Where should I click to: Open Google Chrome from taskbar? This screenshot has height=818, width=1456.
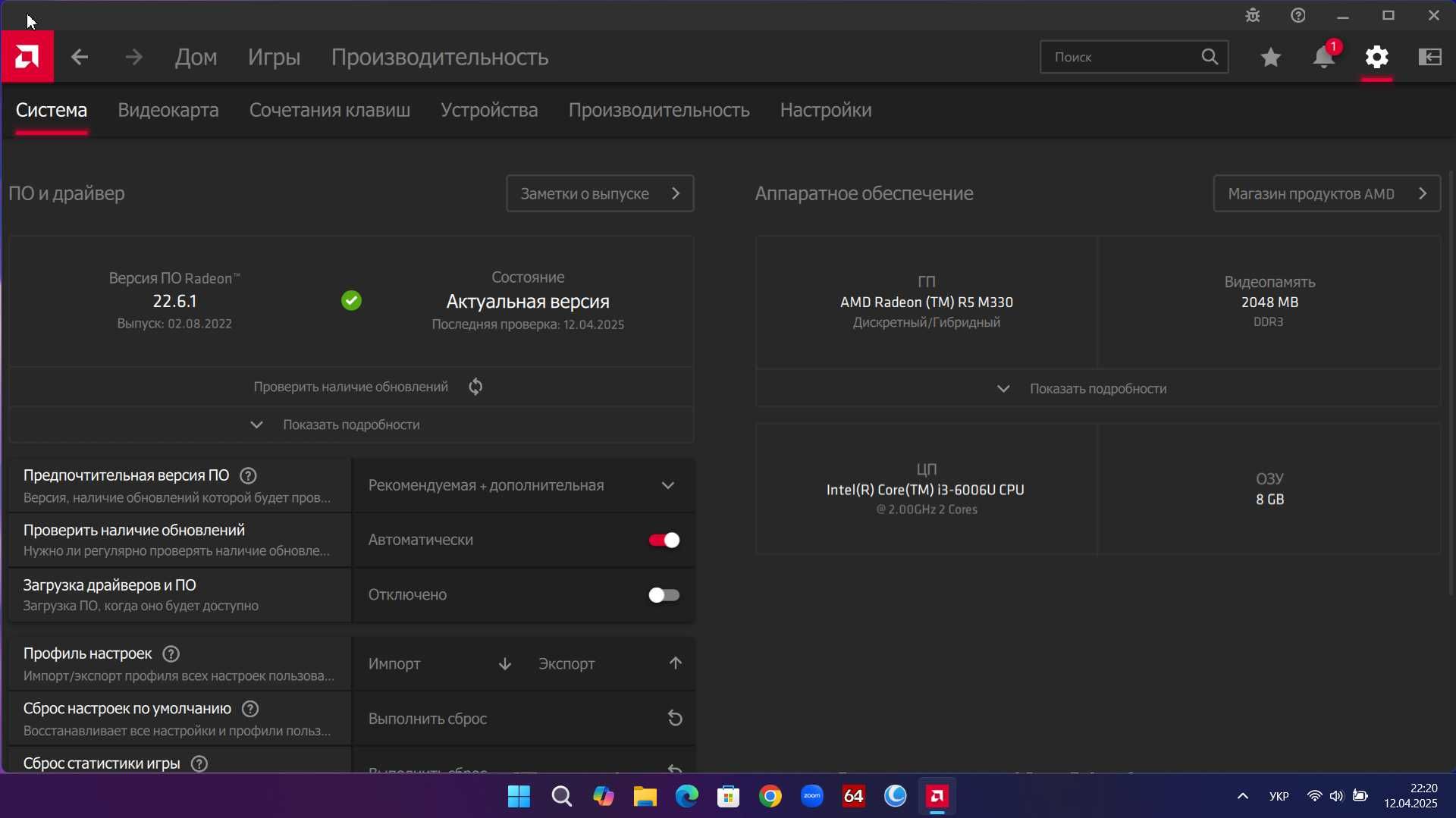click(x=770, y=797)
